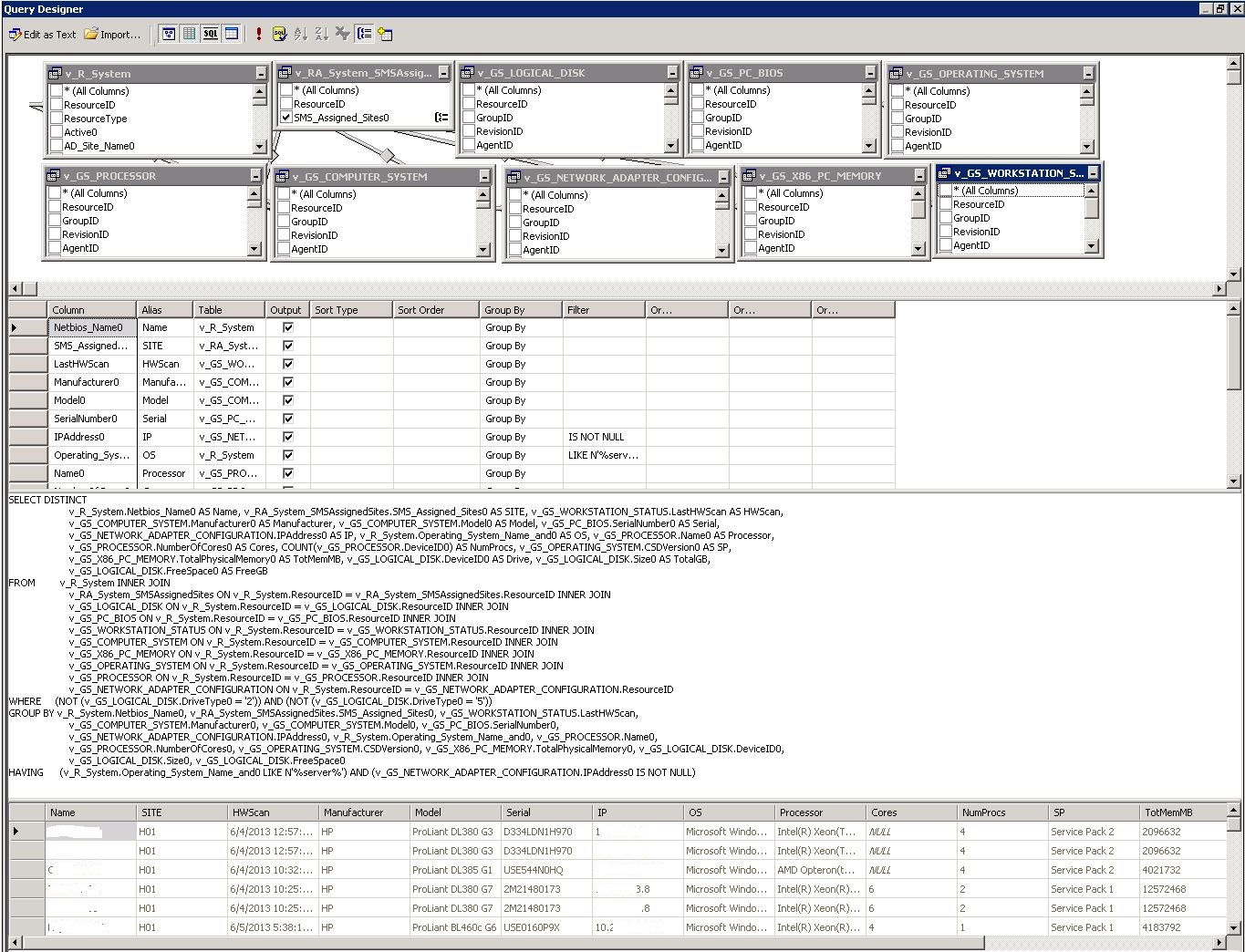Click the v_GS_LOGICAL_DISK table icon
This screenshot has height=952, width=1245.
point(468,73)
